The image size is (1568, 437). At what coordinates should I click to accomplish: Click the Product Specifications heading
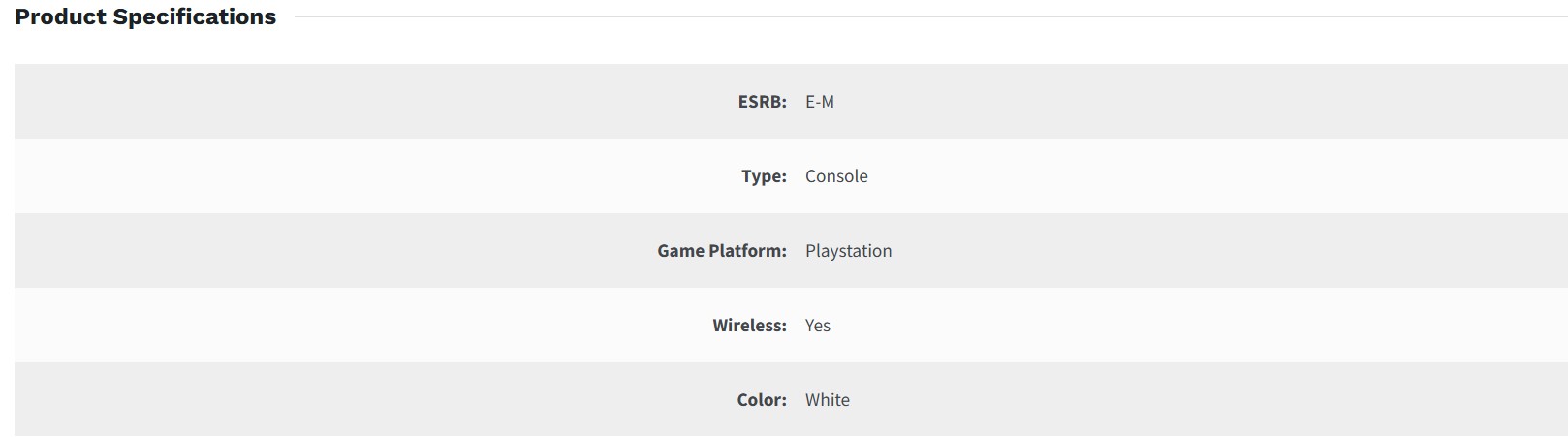point(145,17)
